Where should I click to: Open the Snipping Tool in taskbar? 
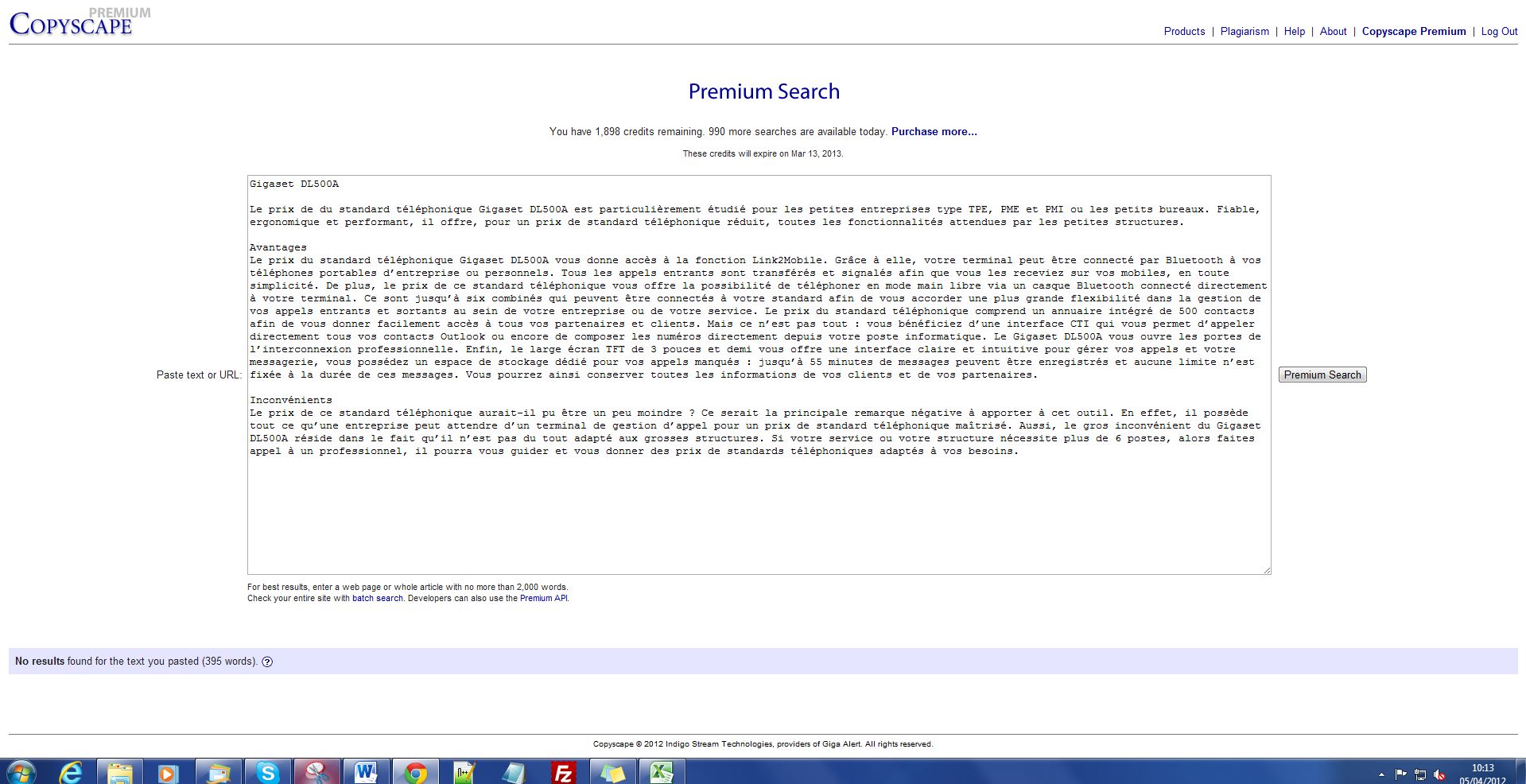[316, 772]
